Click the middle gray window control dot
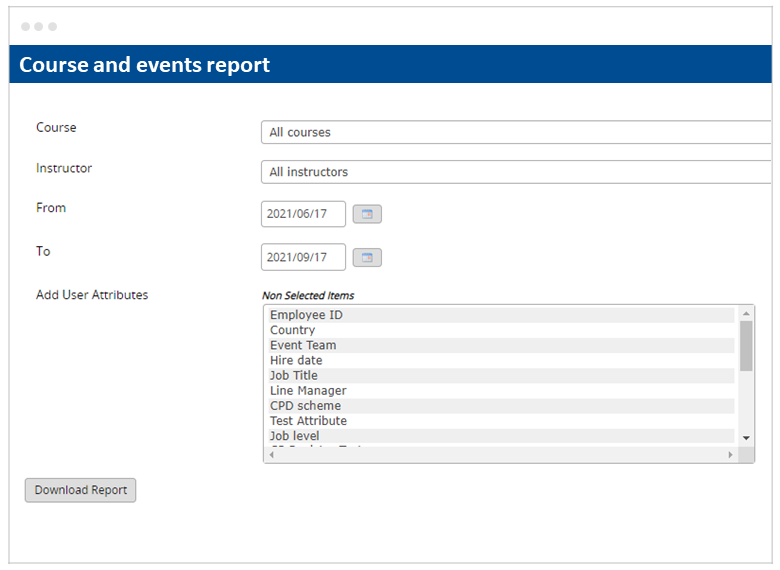Image resolution: width=780 pixels, height=570 pixels. (39, 26)
